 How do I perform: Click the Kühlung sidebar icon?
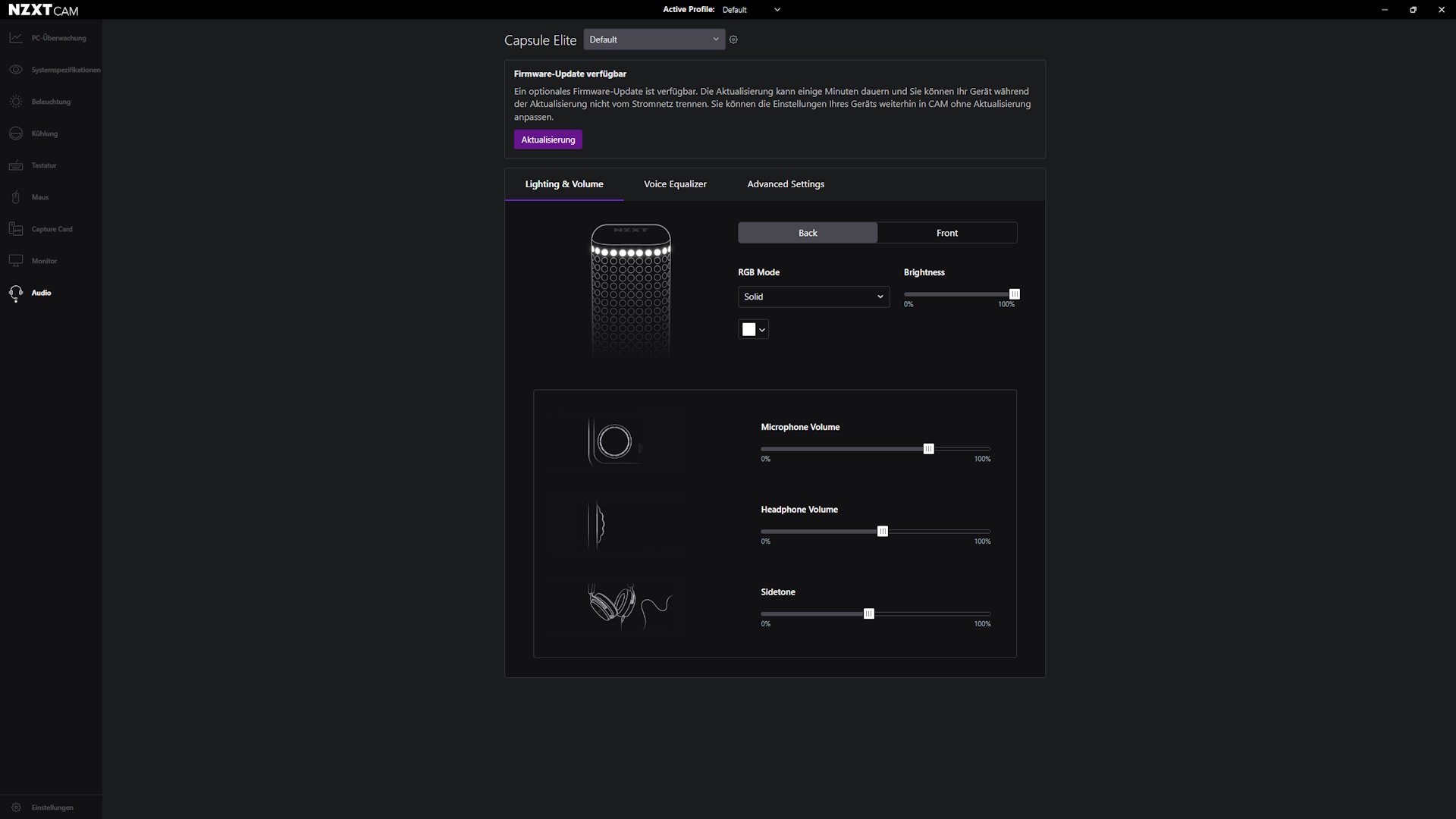coord(16,133)
